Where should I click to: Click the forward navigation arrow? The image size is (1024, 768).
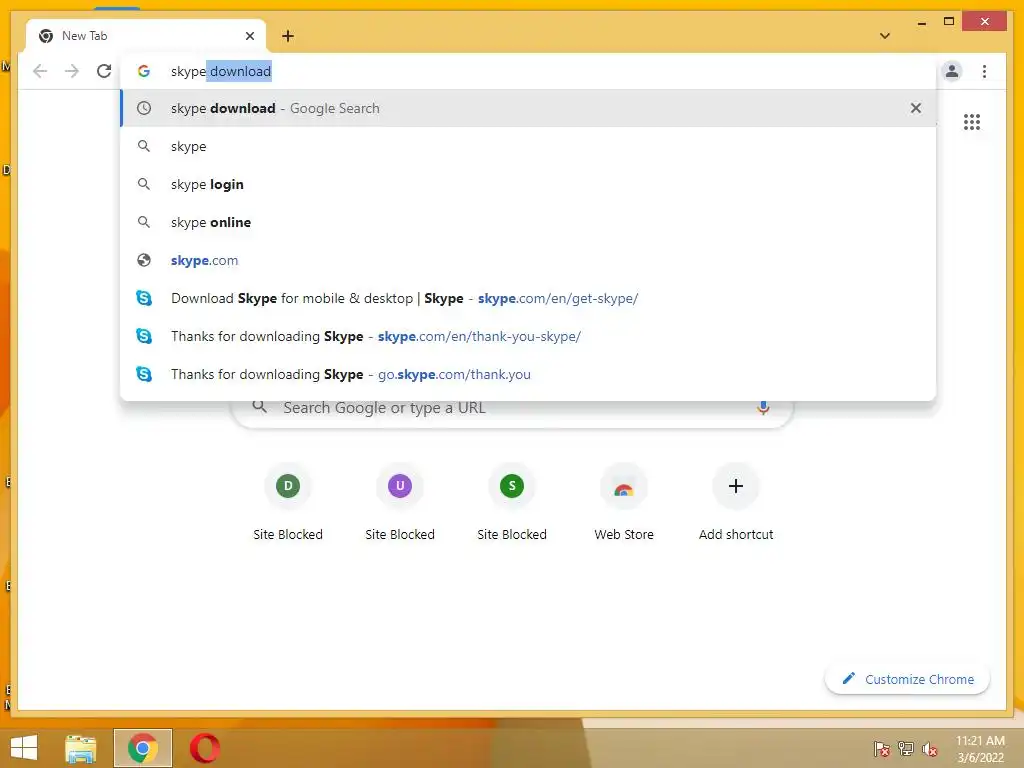point(72,71)
